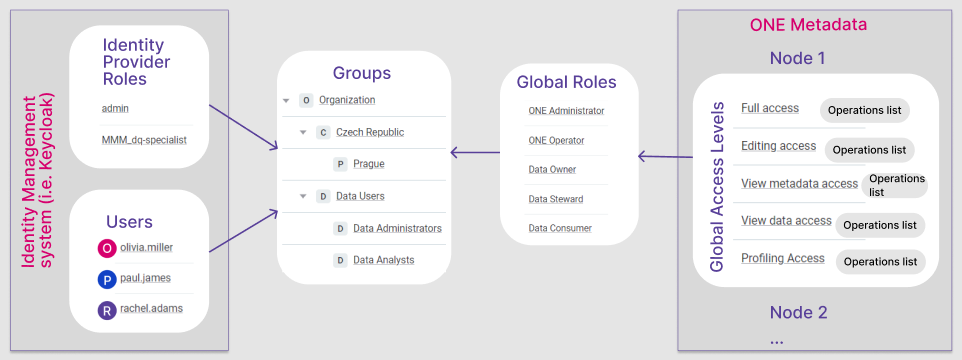Click the Groups heading
Viewport: 962px width, 360px height.
pyautogui.click(x=362, y=73)
